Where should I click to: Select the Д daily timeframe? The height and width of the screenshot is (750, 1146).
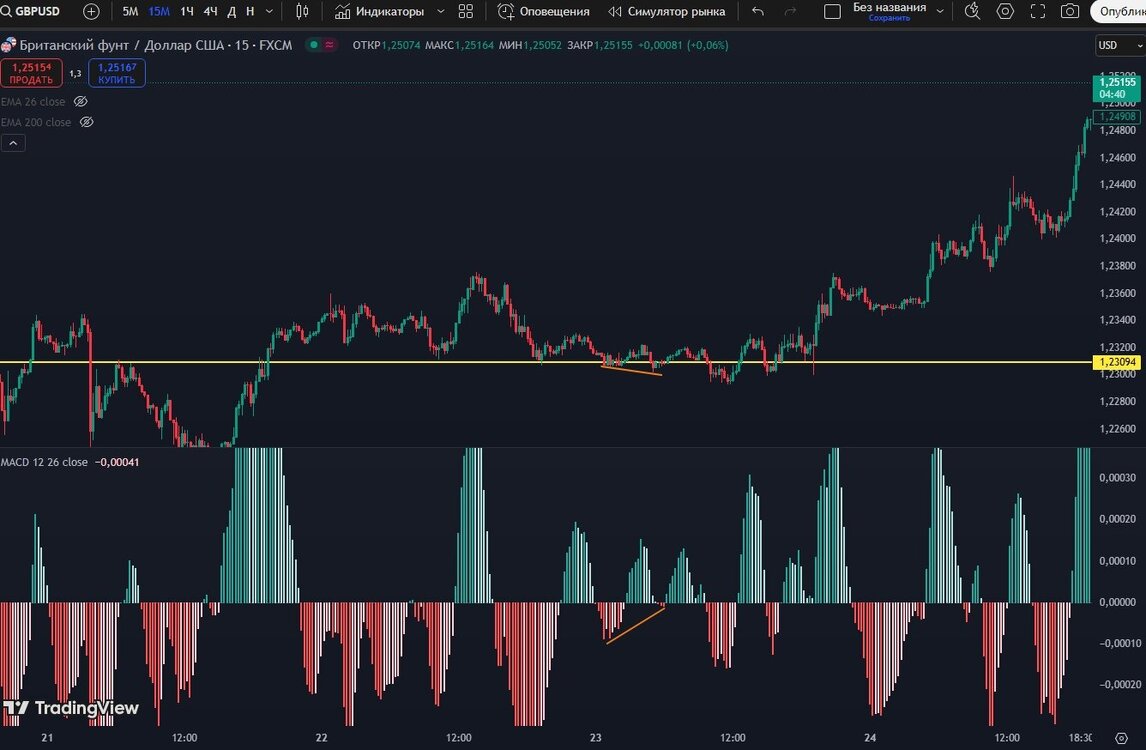232,12
